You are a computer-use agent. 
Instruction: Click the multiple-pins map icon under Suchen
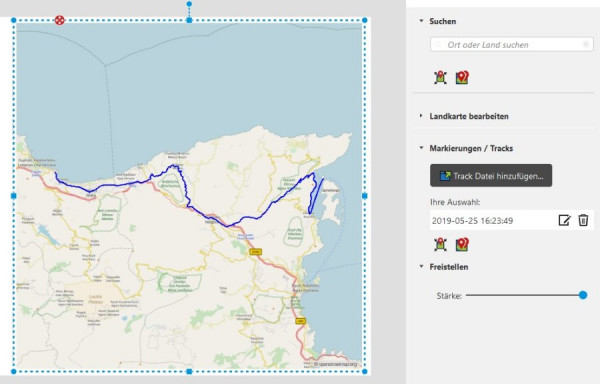click(x=462, y=78)
